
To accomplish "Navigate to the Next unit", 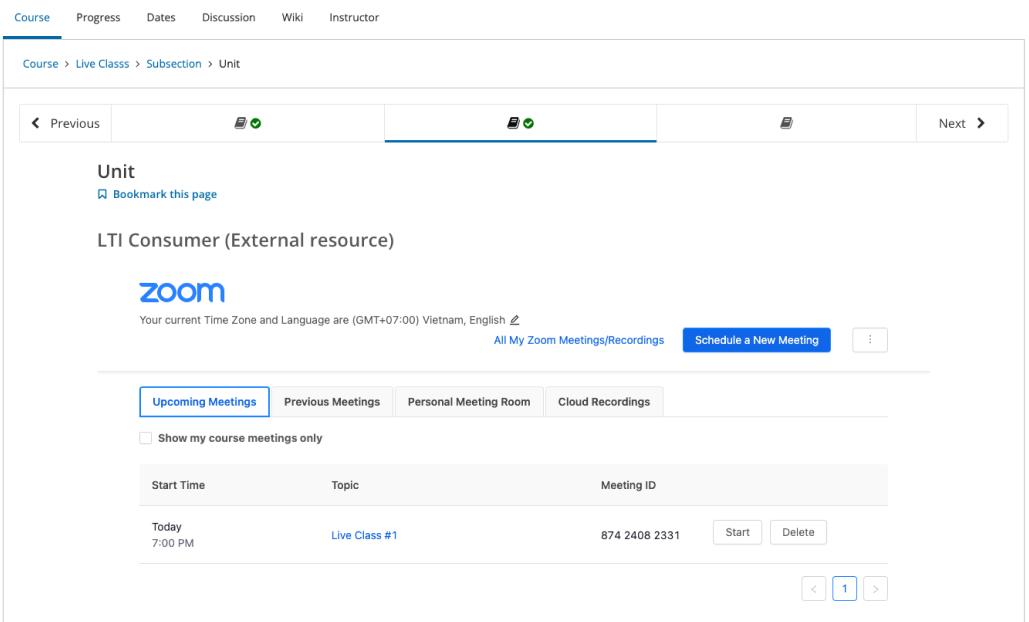I will (x=961, y=123).
